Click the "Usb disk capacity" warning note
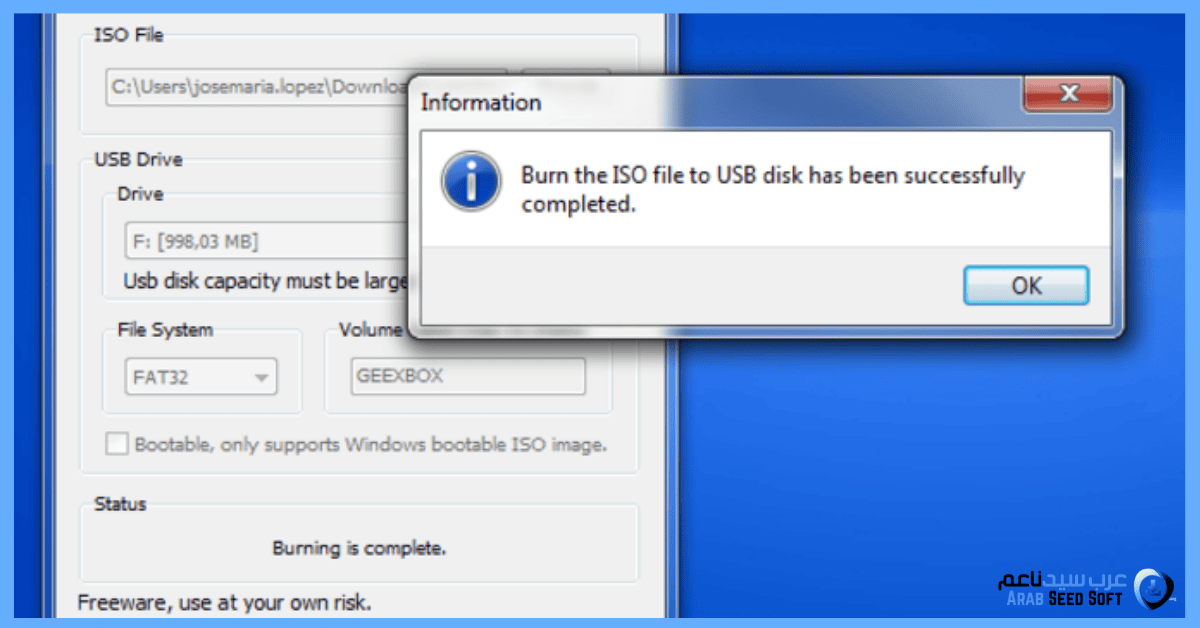The width and height of the screenshot is (1200, 628). click(266, 281)
